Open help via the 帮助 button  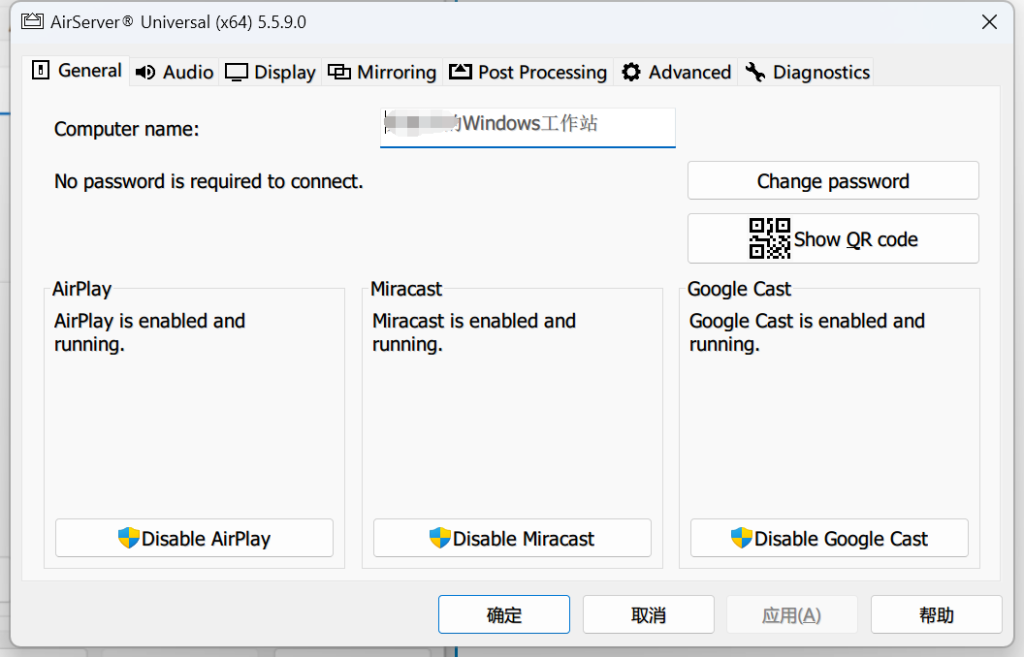coord(936,615)
